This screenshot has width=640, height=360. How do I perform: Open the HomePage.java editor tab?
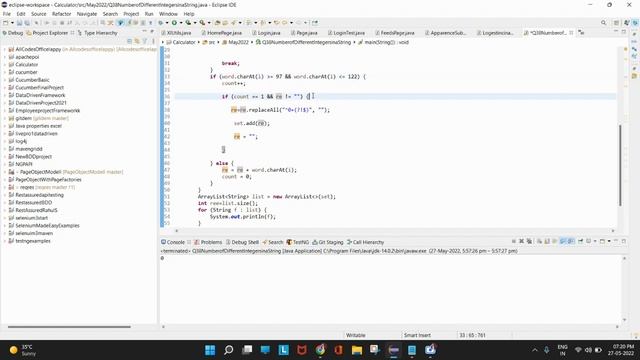(222, 33)
